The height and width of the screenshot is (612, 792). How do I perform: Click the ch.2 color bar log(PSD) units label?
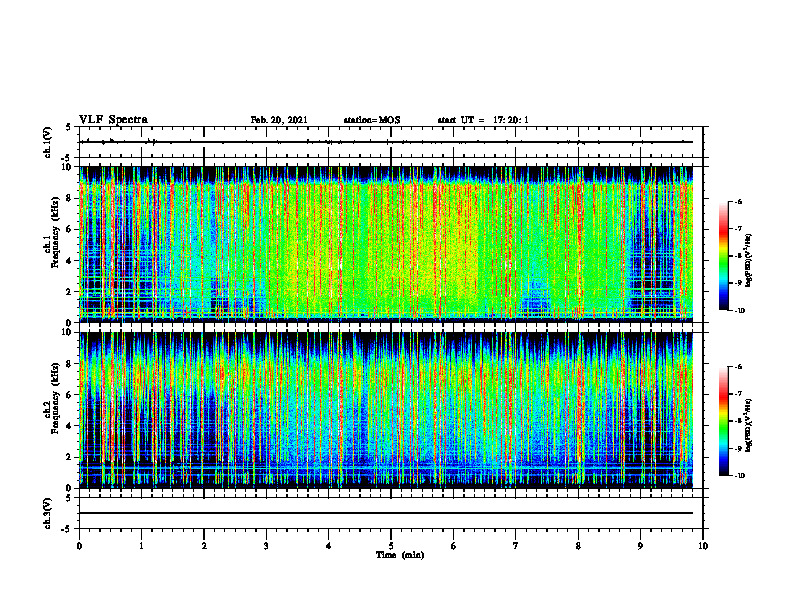[749, 426]
